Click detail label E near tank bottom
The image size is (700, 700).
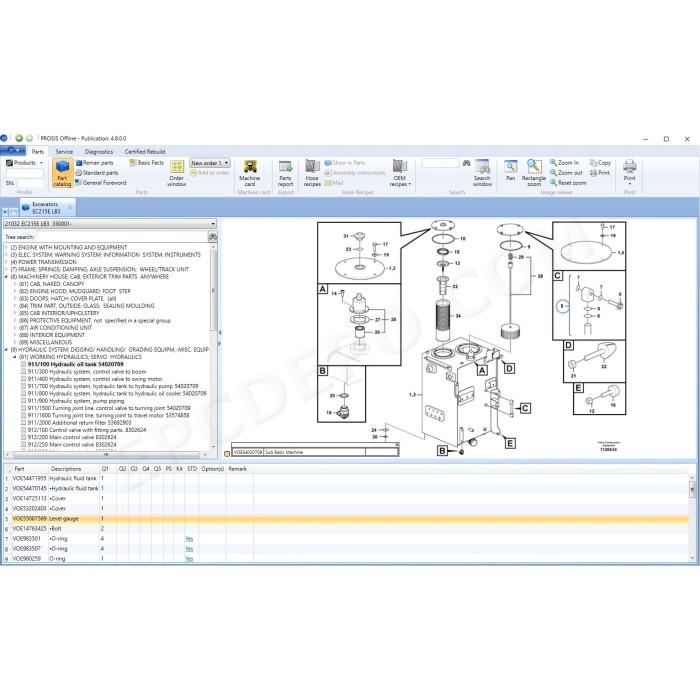[510, 443]
